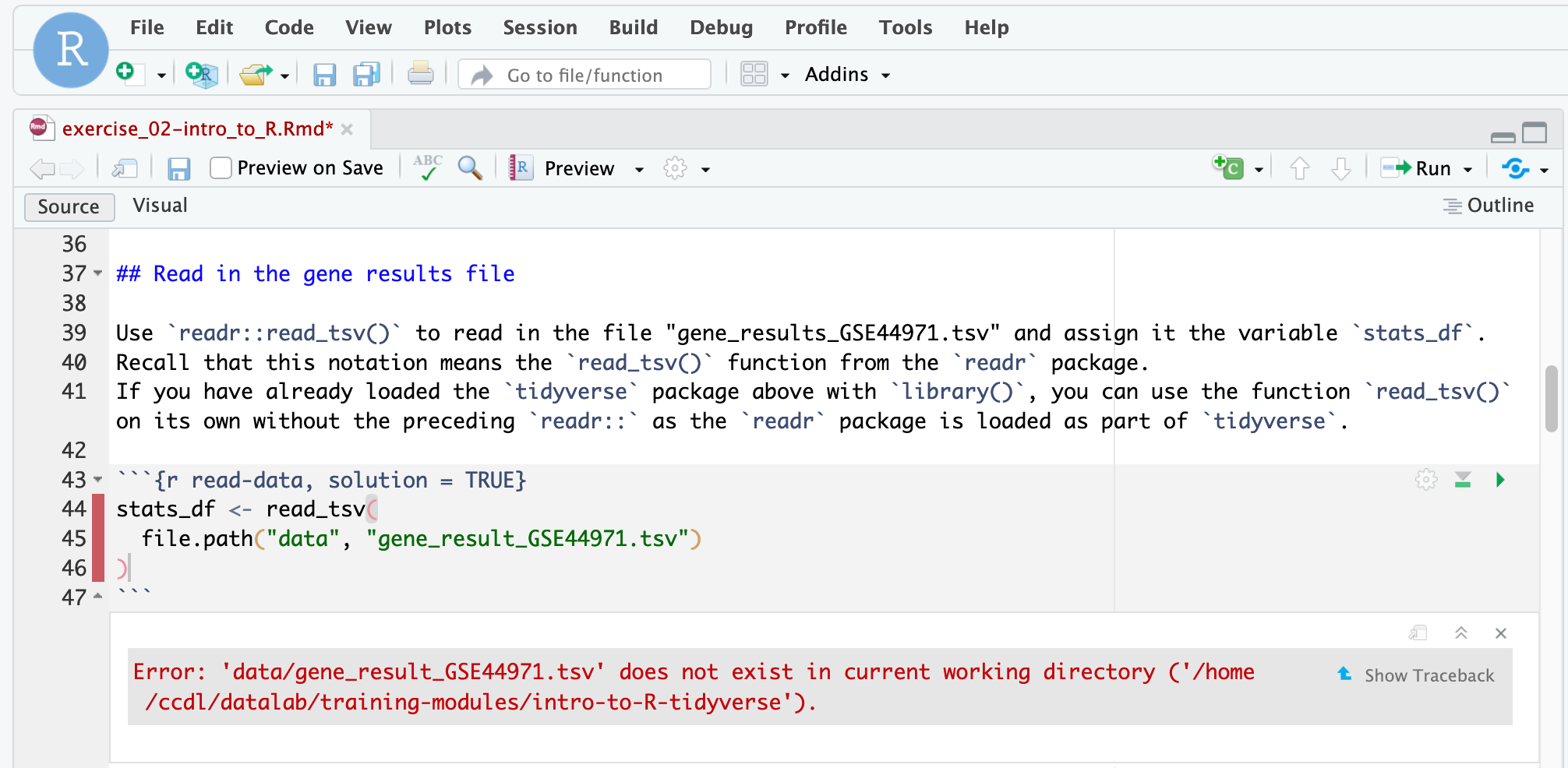Image resolution: width=1568 pixels, height=768 pixels.
Task: Pop out chunk output in new window
Action: [x=1418, y=633]
